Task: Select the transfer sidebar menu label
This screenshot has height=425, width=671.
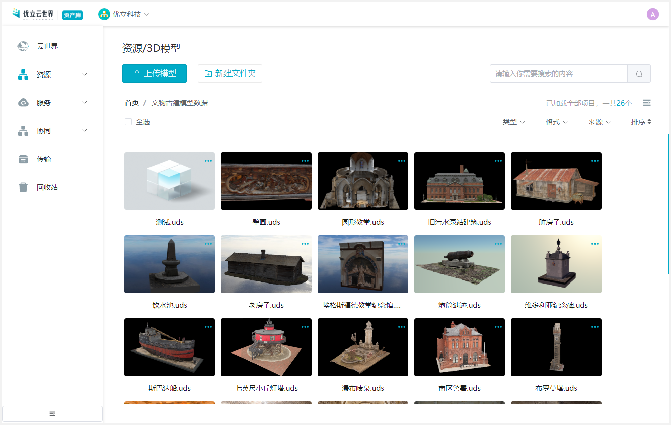Action: pos(44,159)
